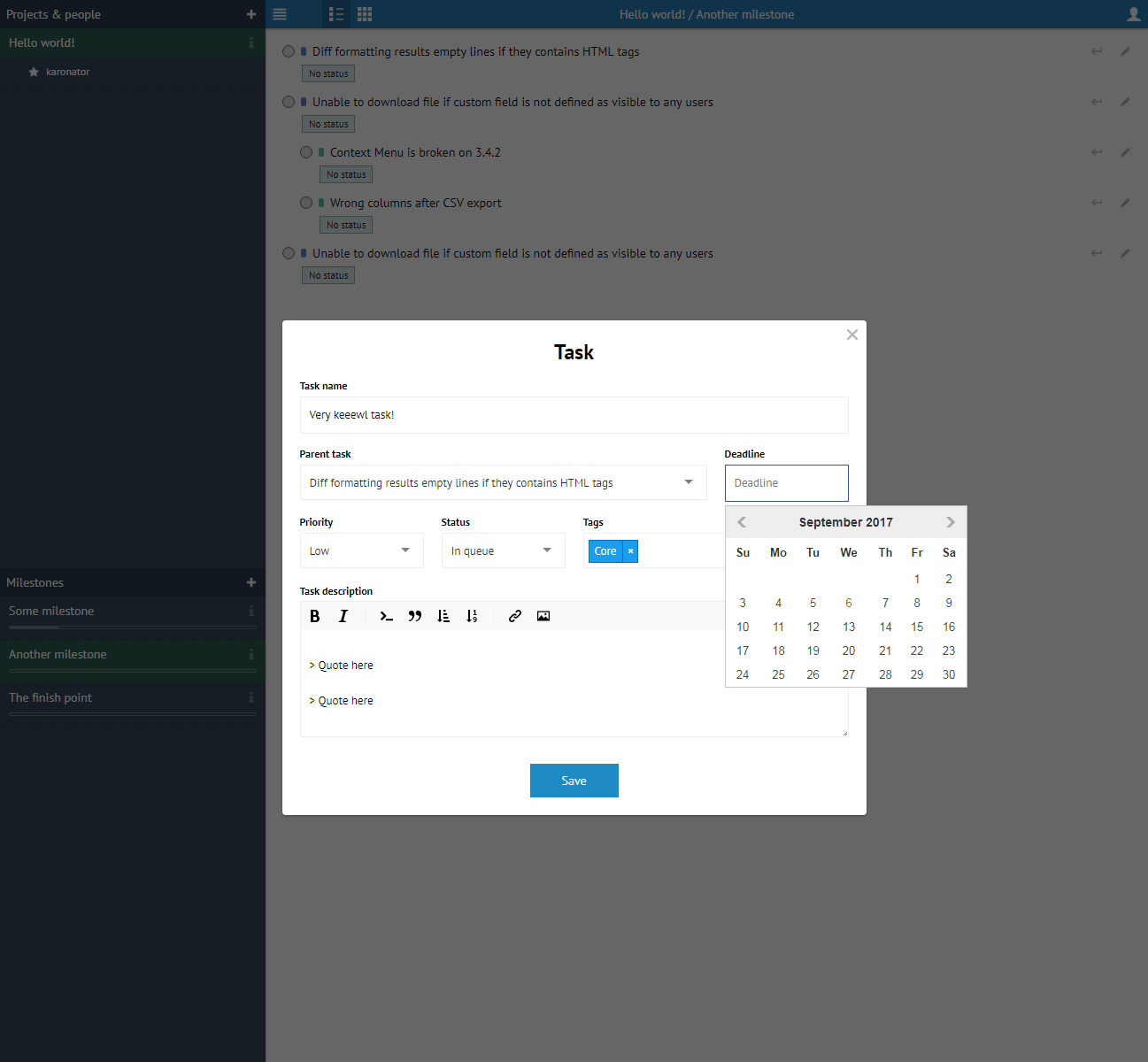Expand the Priority dropdown showing Low
1148x1062 pixels.
(x=361, y=550)
